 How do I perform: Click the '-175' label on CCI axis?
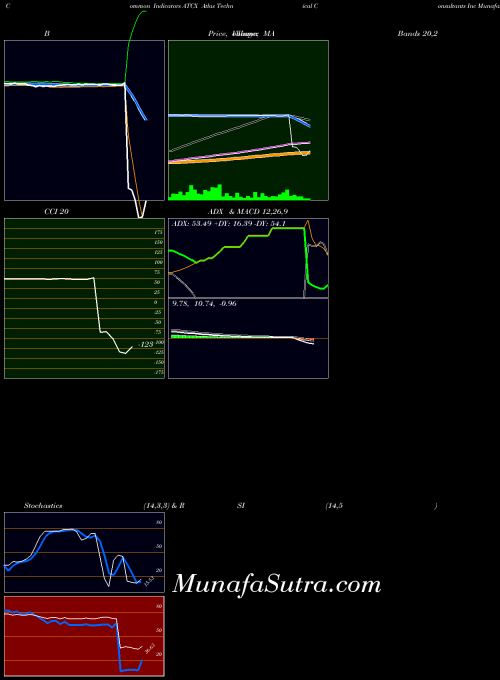point(159,372)
